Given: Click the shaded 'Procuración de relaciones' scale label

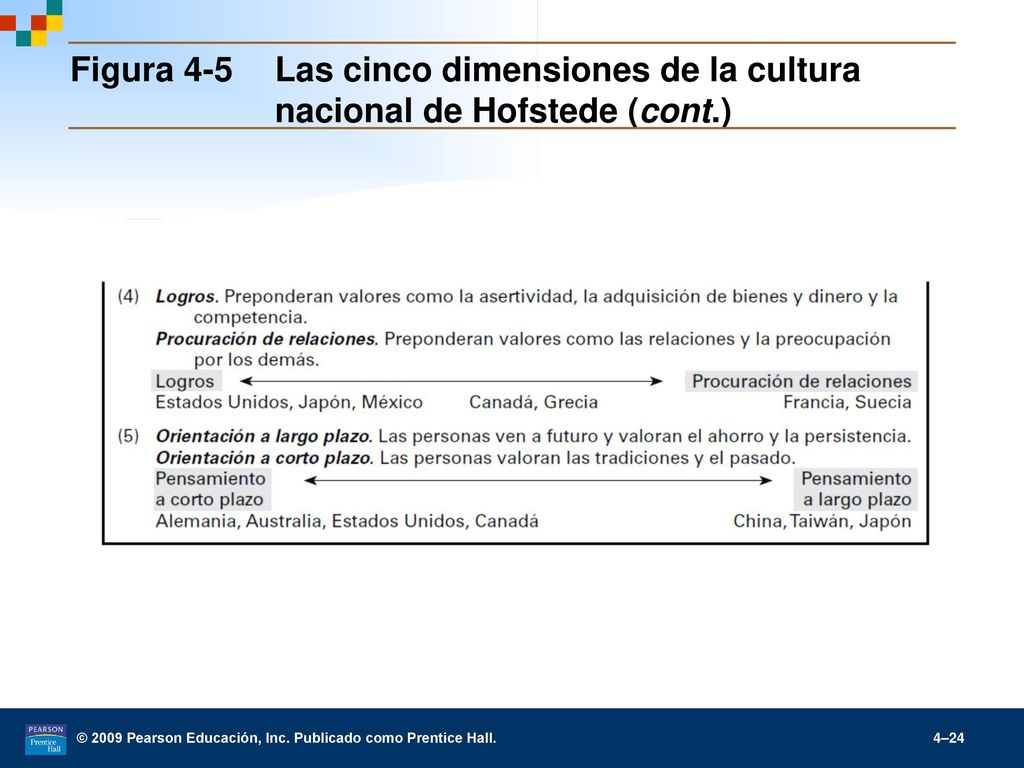Looking at the screenshot, I should [x=801, y=381].
